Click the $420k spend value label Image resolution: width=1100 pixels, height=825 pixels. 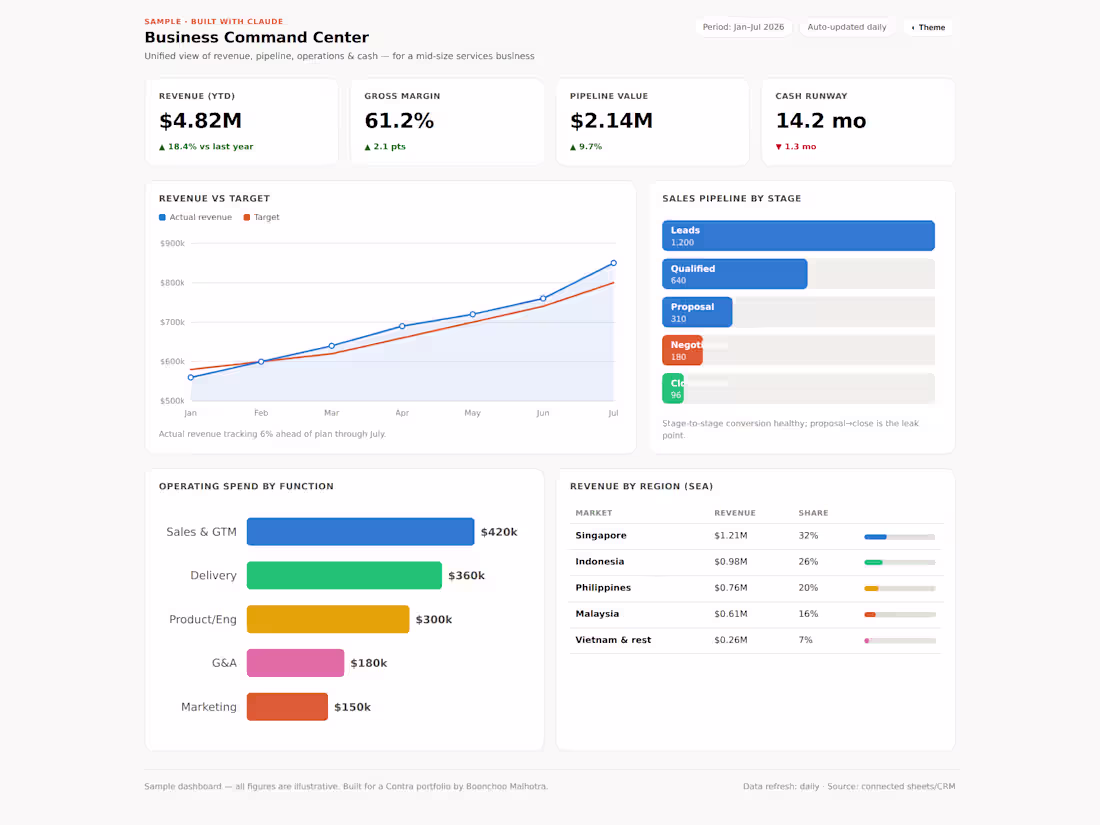499,532
